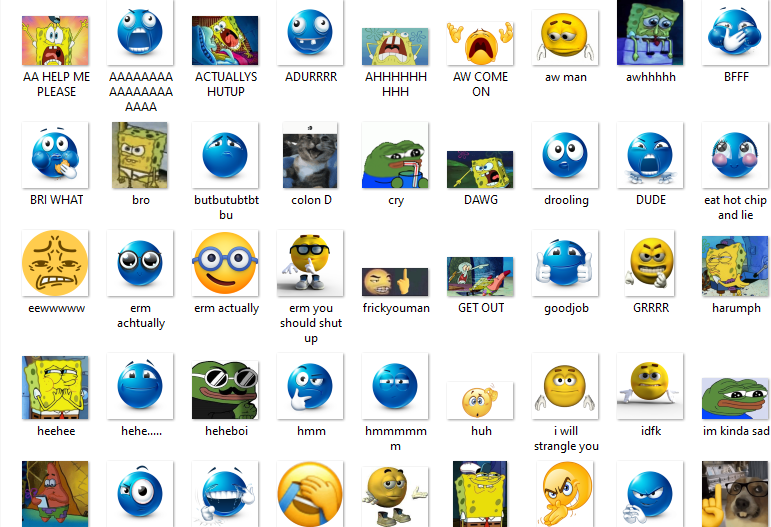Viewport: 771px width, 527px height.
Task: Click the 'i will strangle you' filename label
Action: [x=566, y=439]
